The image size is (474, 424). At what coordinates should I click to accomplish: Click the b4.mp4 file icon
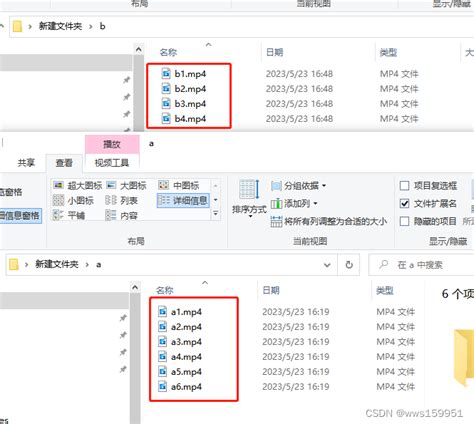[166, 118]
